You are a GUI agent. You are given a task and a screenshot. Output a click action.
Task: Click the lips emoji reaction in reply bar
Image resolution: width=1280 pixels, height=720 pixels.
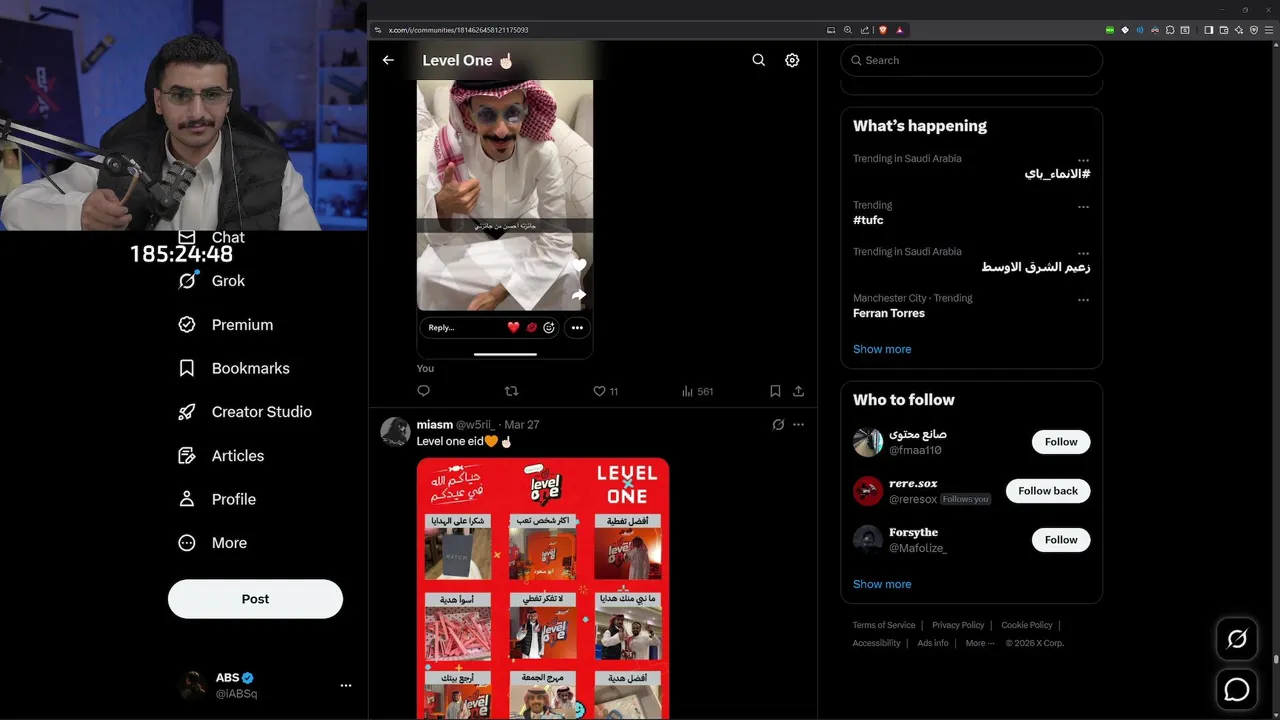click(531, 327)
